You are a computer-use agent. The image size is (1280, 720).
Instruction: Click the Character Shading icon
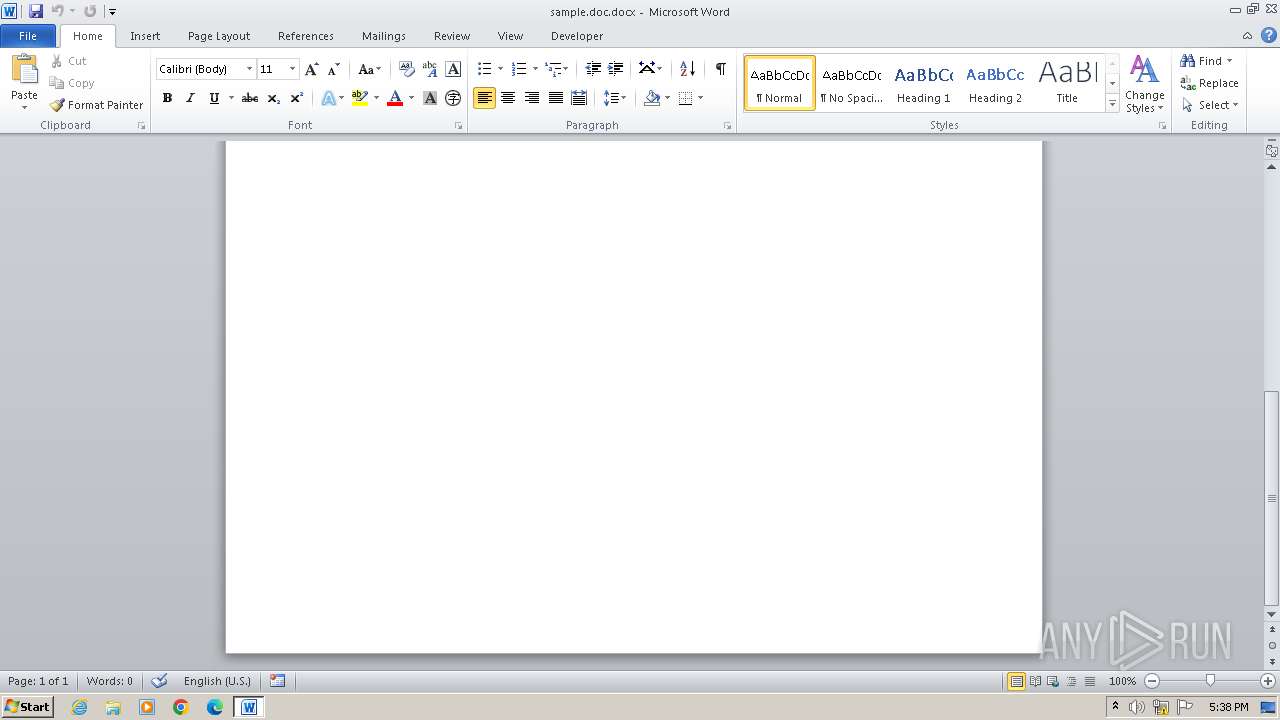(430, 98)
